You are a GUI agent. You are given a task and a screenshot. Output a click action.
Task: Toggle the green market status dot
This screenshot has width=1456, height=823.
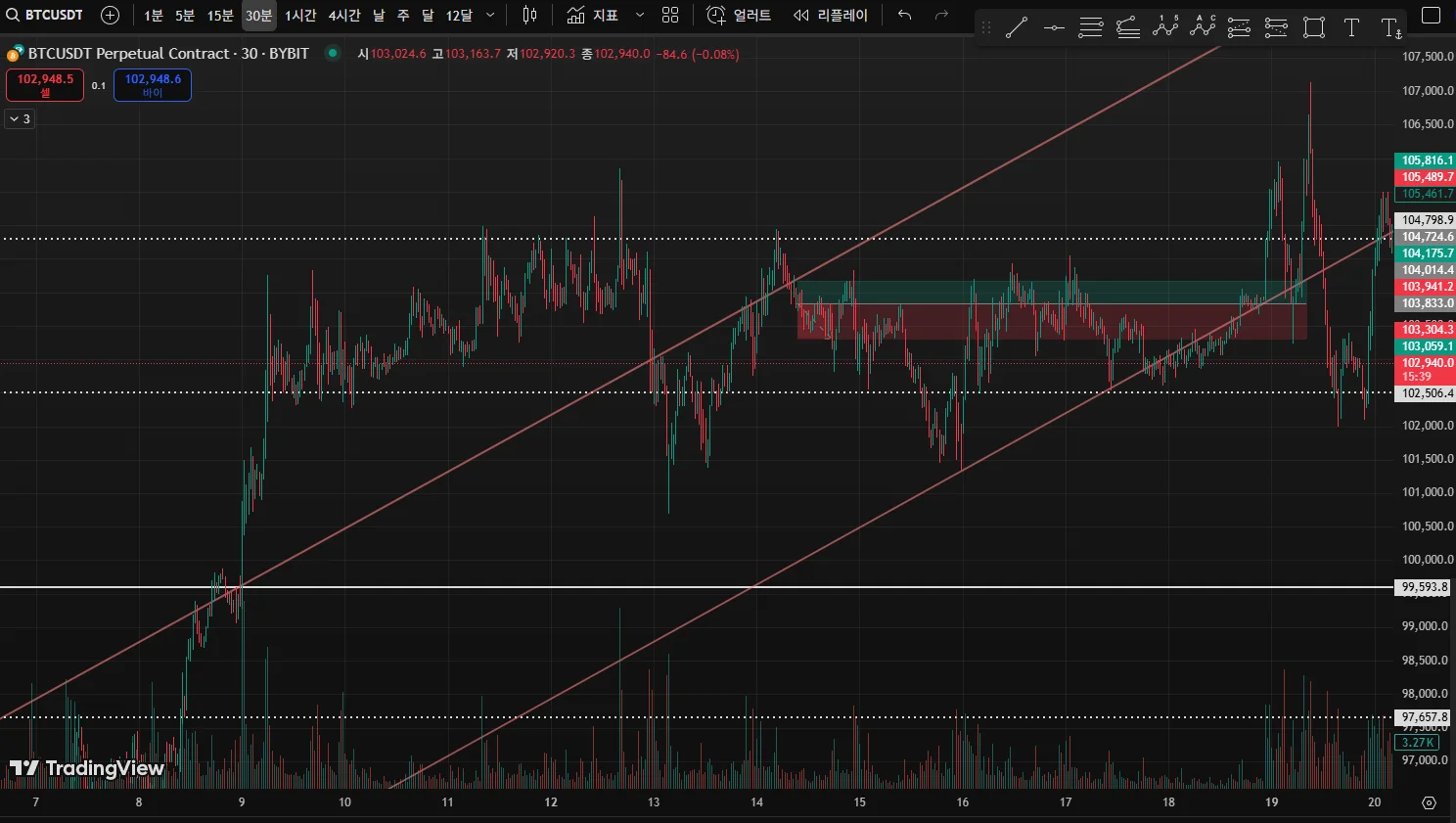pyautogui.click(x=333, y=53)
